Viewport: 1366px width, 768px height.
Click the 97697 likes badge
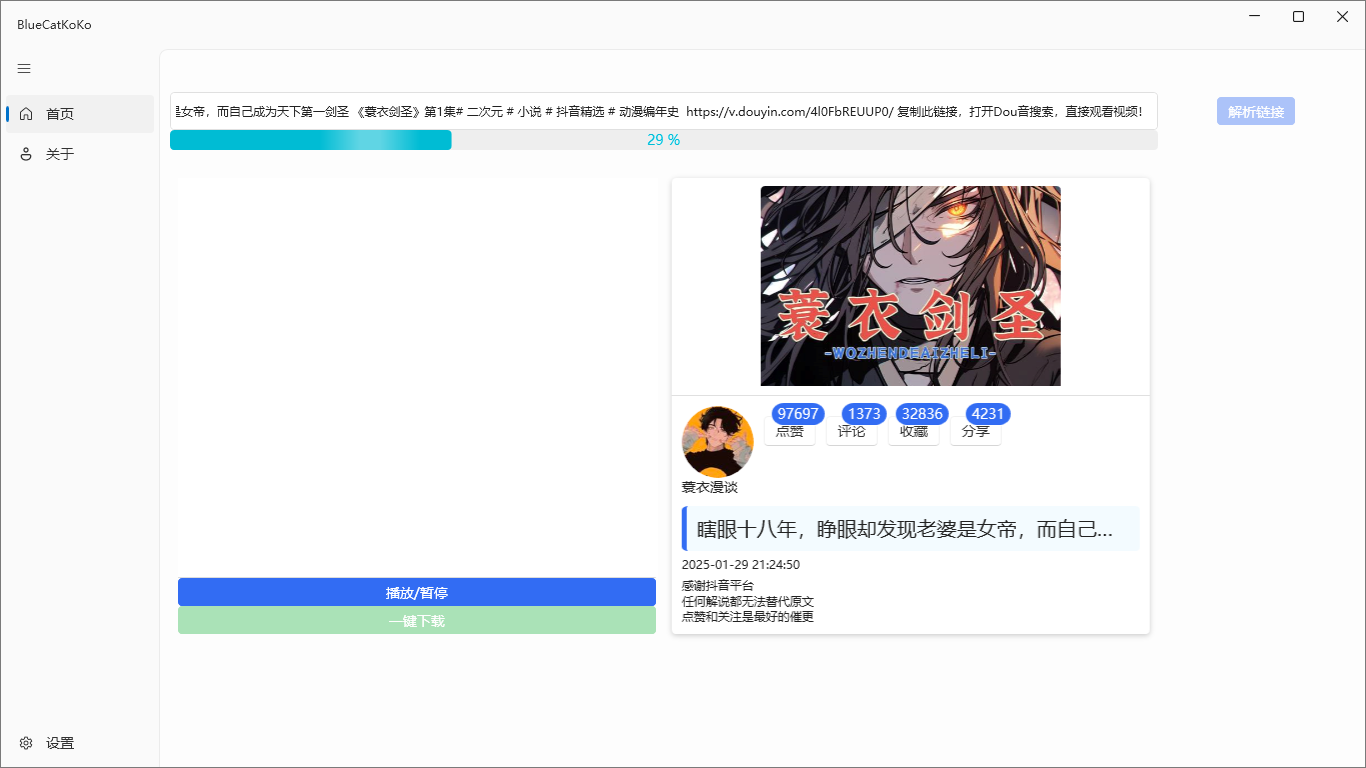click(x=798, y=414)
